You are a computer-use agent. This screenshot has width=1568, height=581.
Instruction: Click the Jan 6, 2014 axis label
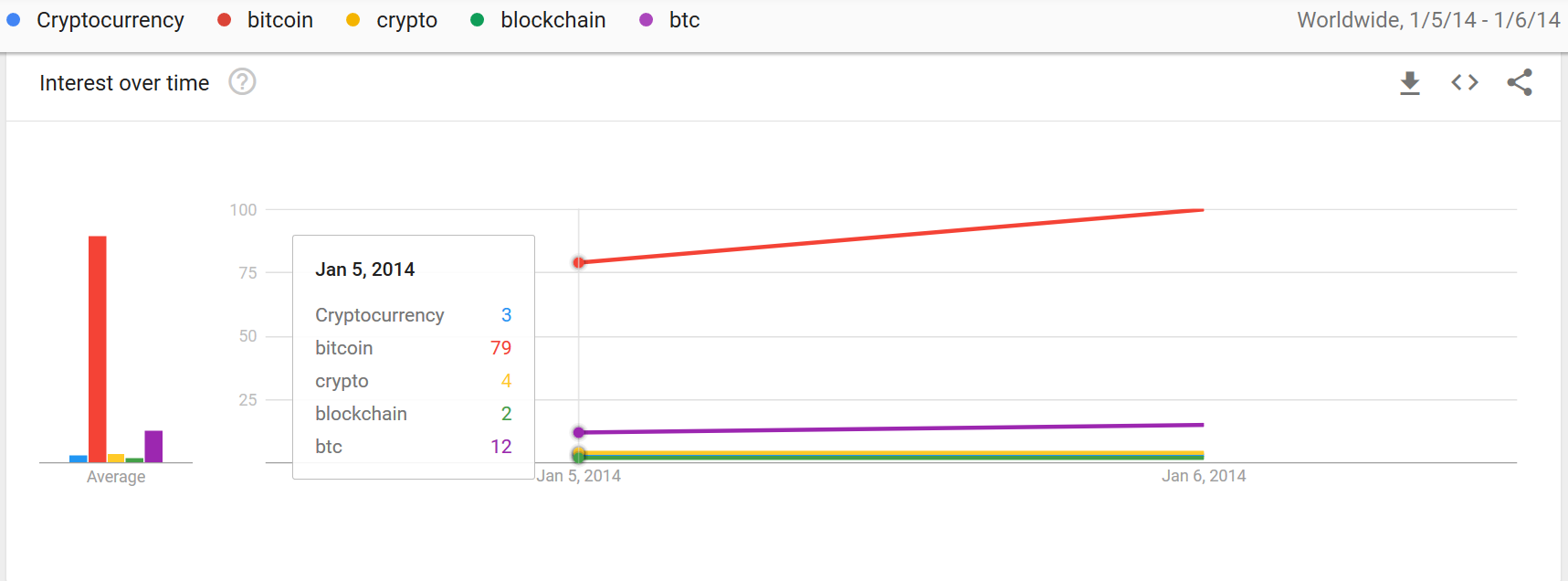pos(1204,476)
